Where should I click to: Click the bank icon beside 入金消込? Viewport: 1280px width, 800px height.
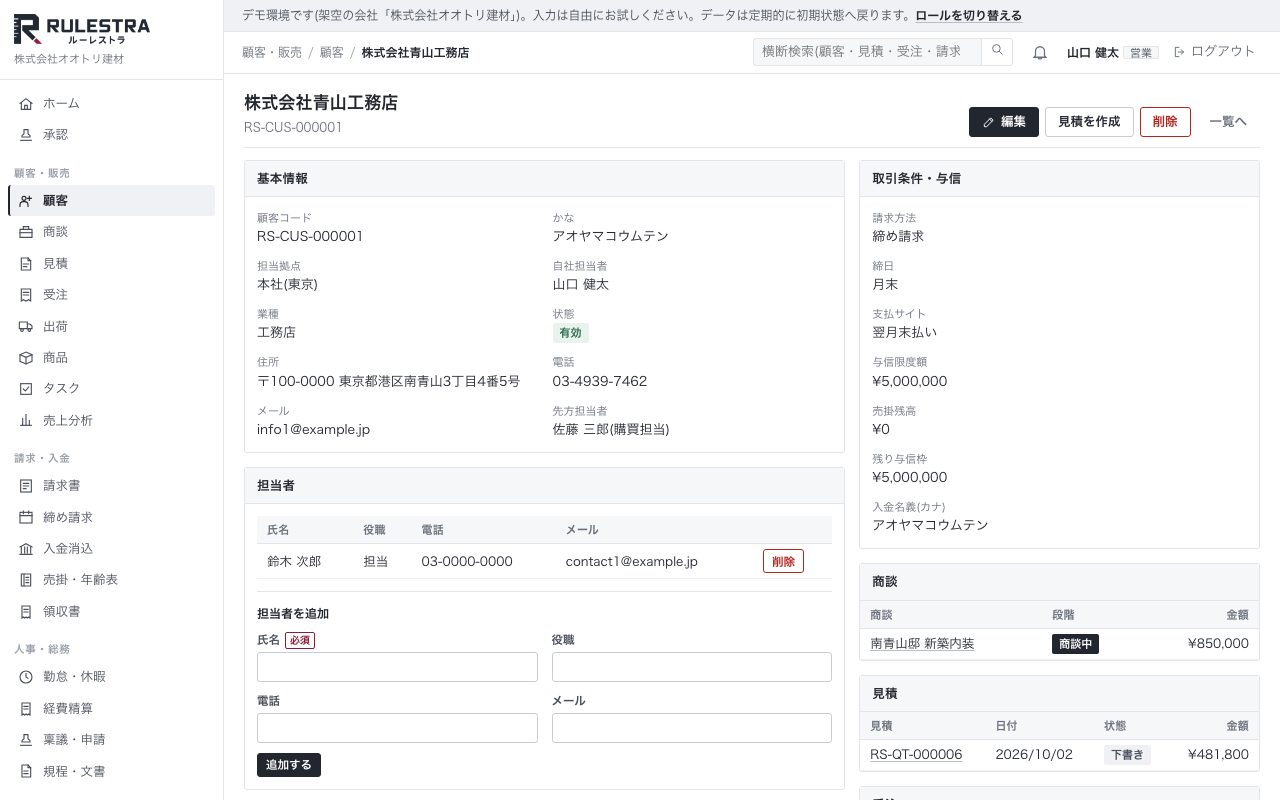pos(26,549)
